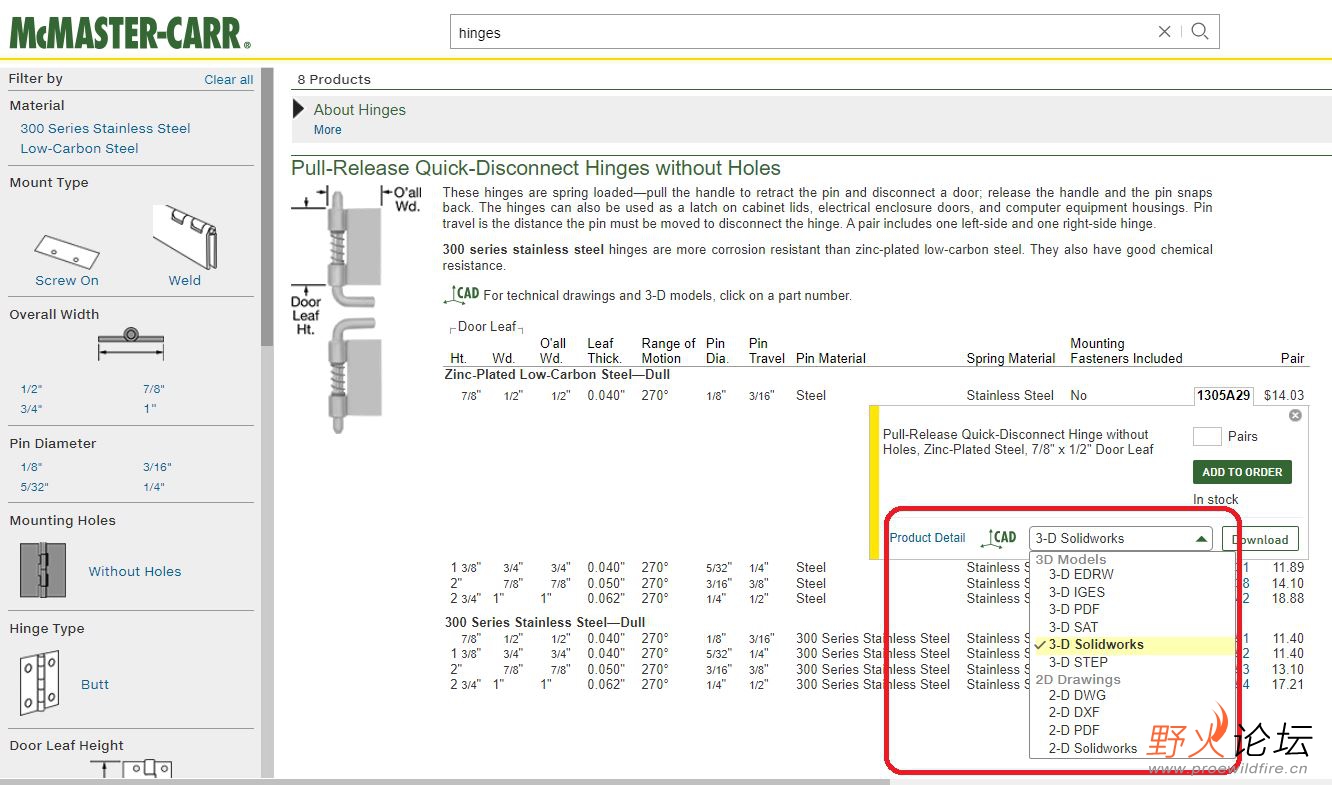
Task: Close the 1305A29 product popup
Action: click(1295, 415)
